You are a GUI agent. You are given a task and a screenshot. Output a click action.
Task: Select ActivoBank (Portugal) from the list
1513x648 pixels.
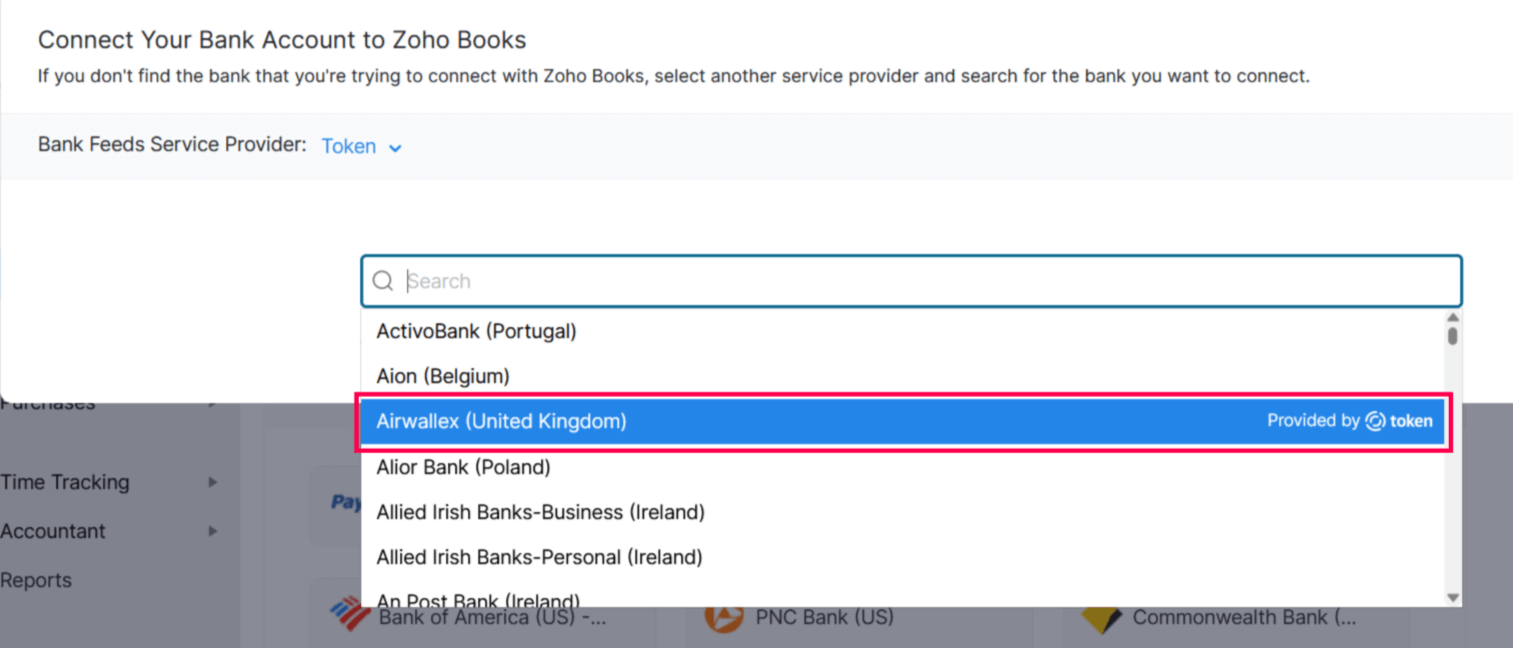(476, 331)
